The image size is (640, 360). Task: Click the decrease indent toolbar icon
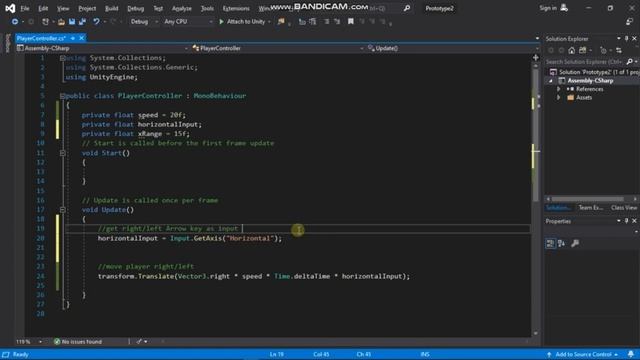(302, 22)
